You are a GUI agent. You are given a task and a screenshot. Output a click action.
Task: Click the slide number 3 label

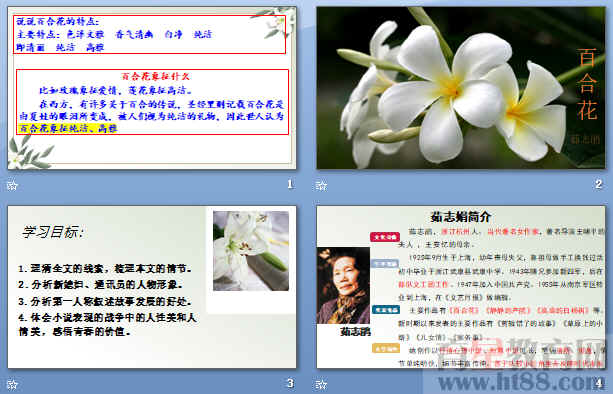[290, 383]
